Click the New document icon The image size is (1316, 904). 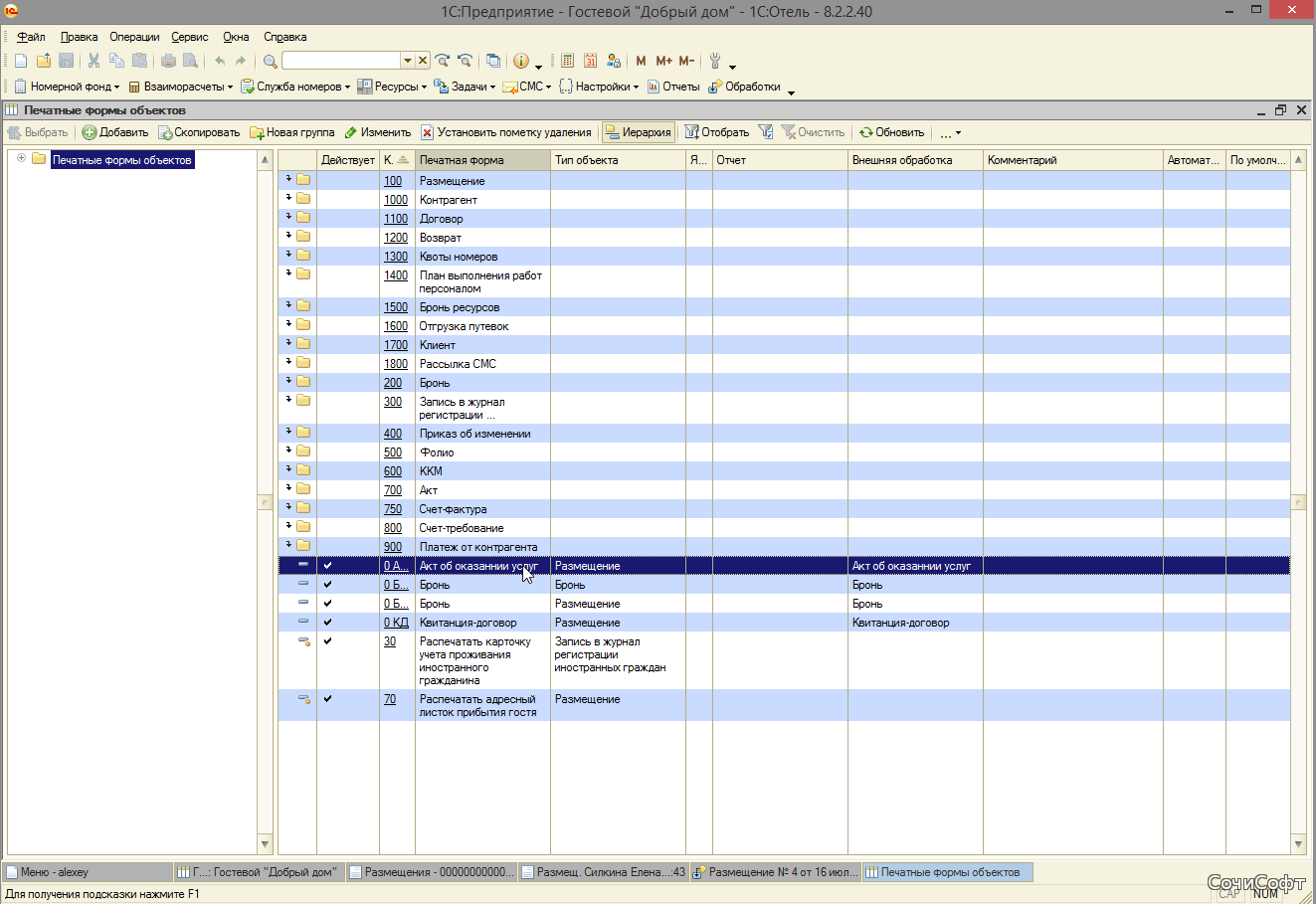(x=21, y=61)
